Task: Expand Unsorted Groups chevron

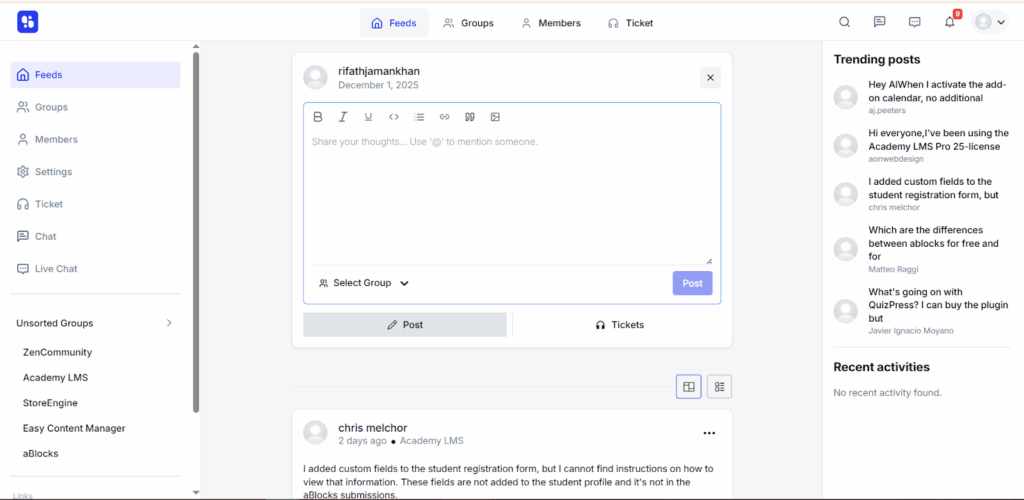Action: click(169, 323)
